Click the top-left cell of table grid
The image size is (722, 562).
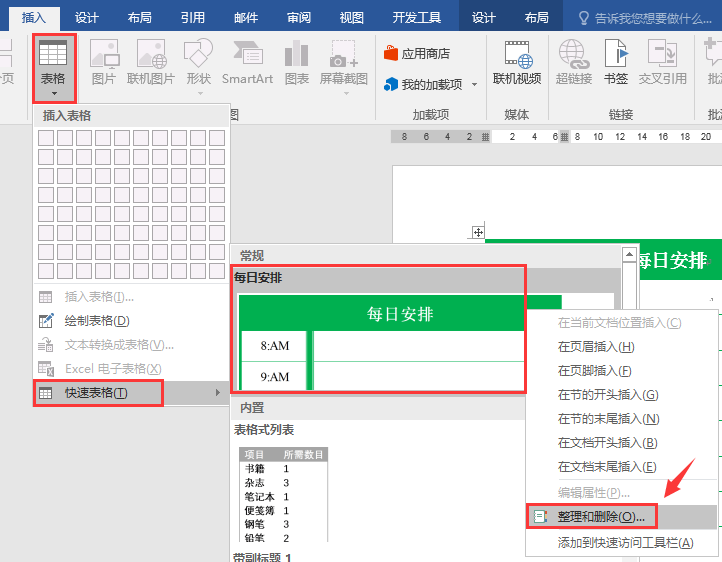click(46, 138)
